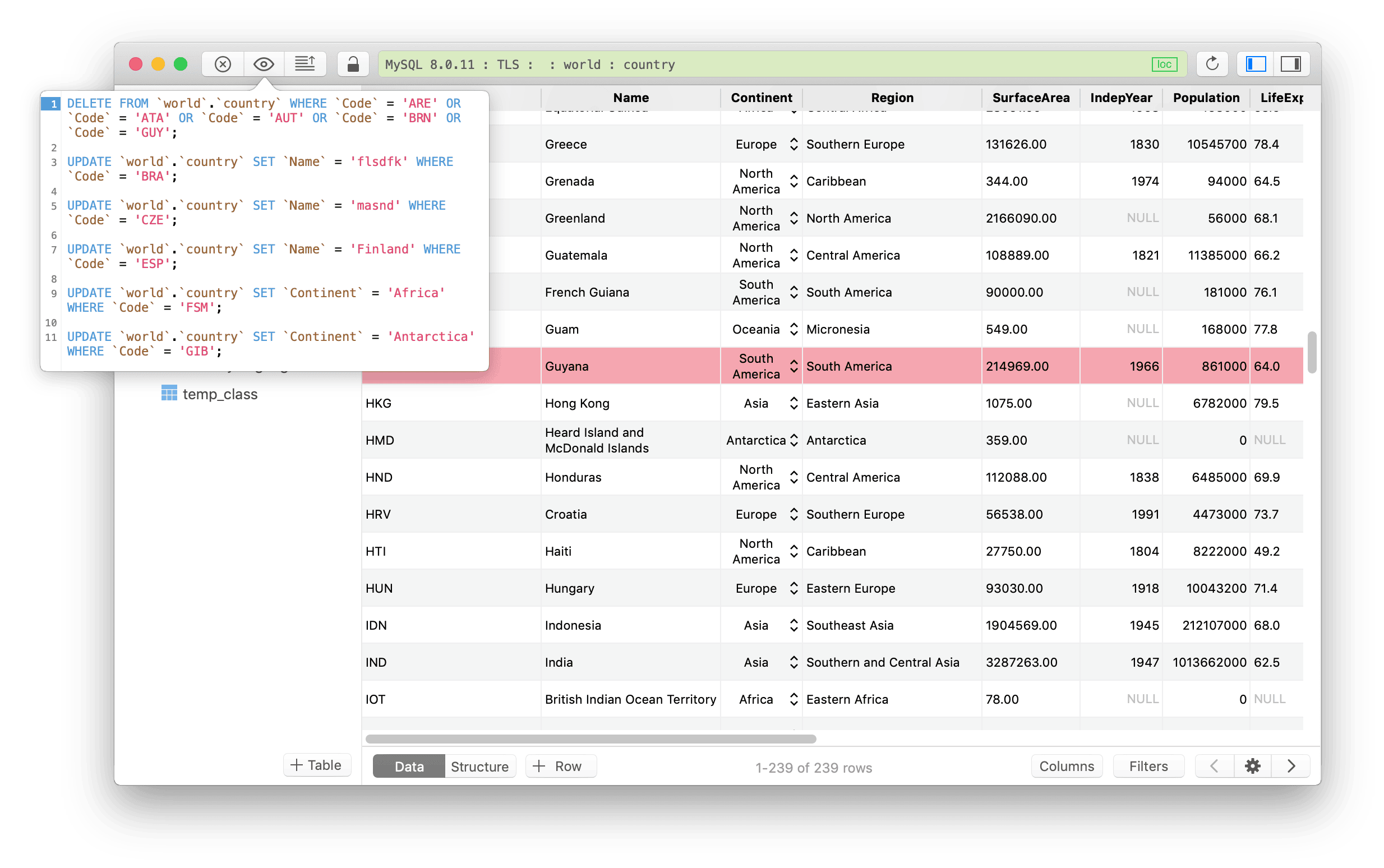
Task: Open Continent dropdown for India row
Action: tap(794, 662)
